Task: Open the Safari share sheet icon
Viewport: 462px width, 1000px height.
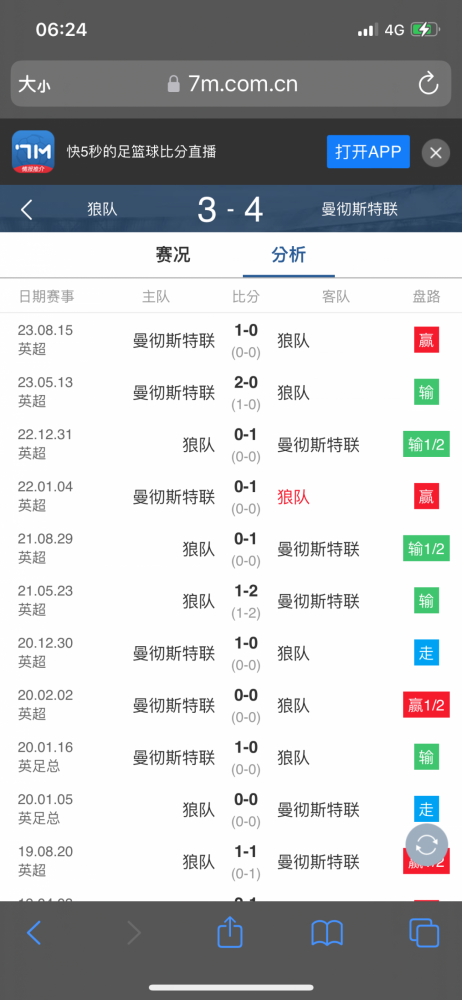Action: (x=230, y=932)
